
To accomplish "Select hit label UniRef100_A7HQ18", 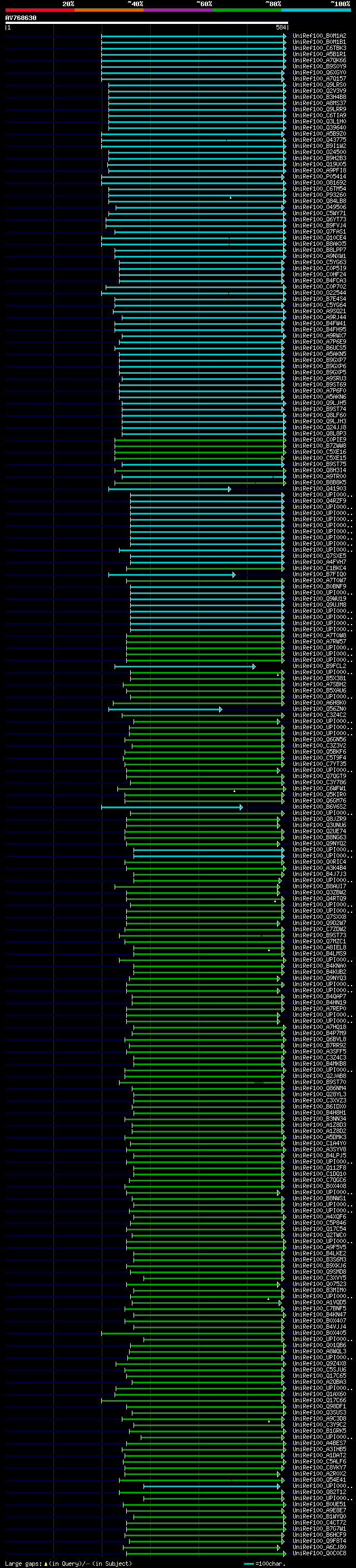I will 319,1028.
